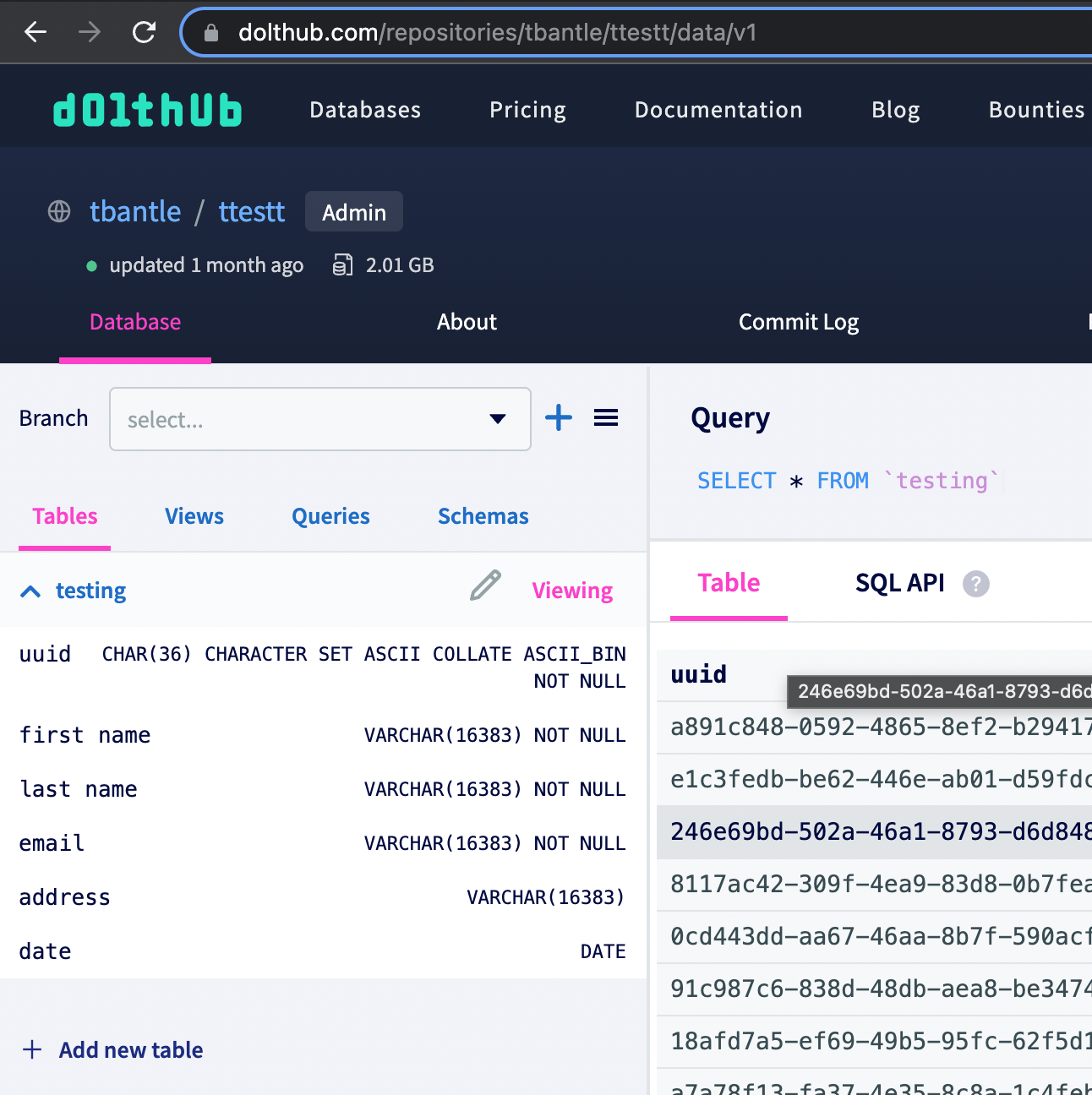Open the Commit Log tab
This screenshot has width=1092, height=1095.
(799, 322)
